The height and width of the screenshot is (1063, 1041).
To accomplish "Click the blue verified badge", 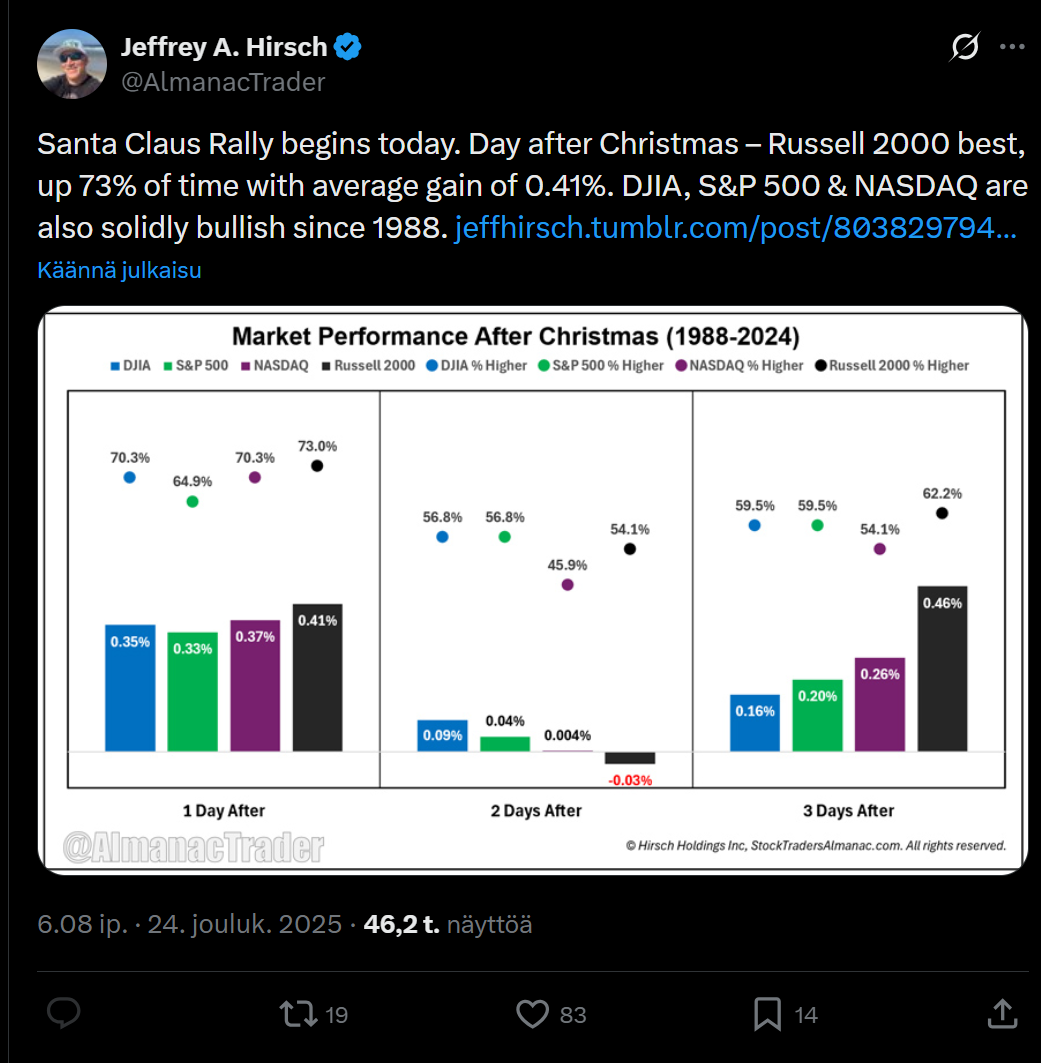I will pos(348,46).
